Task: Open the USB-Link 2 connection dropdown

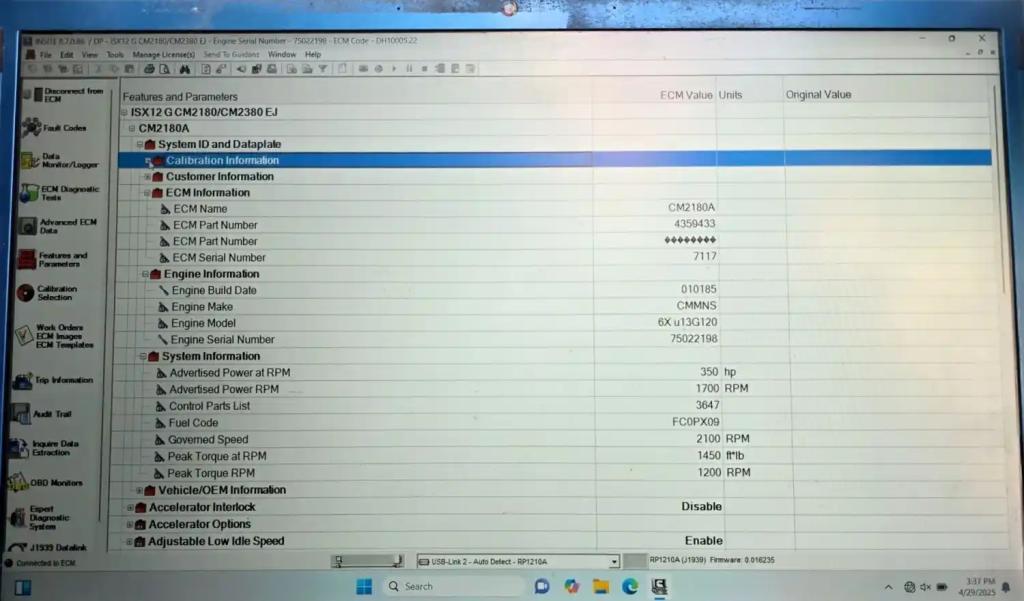Action: (x=613, y=562)
